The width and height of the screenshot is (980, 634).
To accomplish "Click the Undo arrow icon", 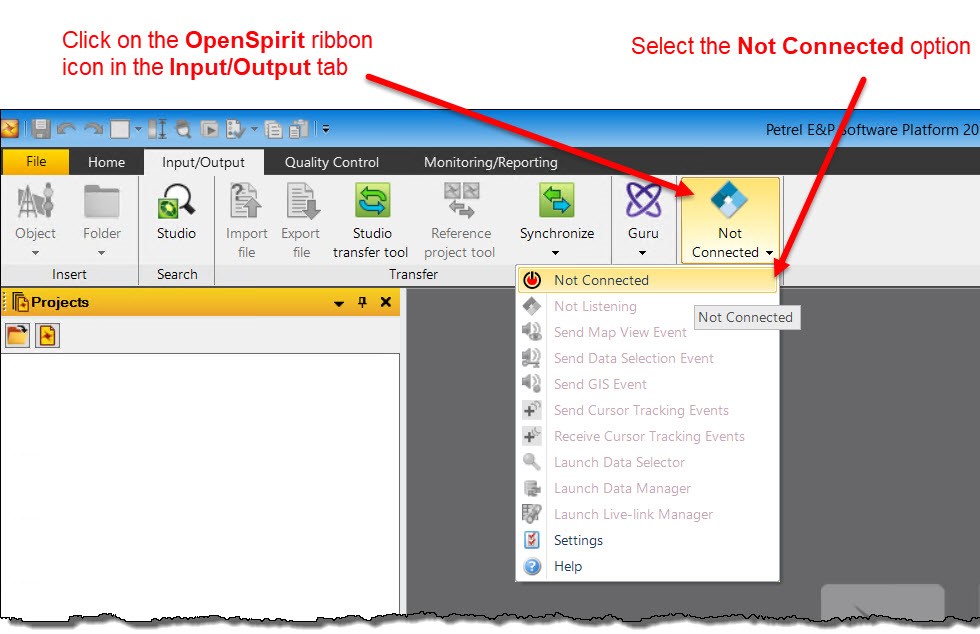I will tap(66, 129).
